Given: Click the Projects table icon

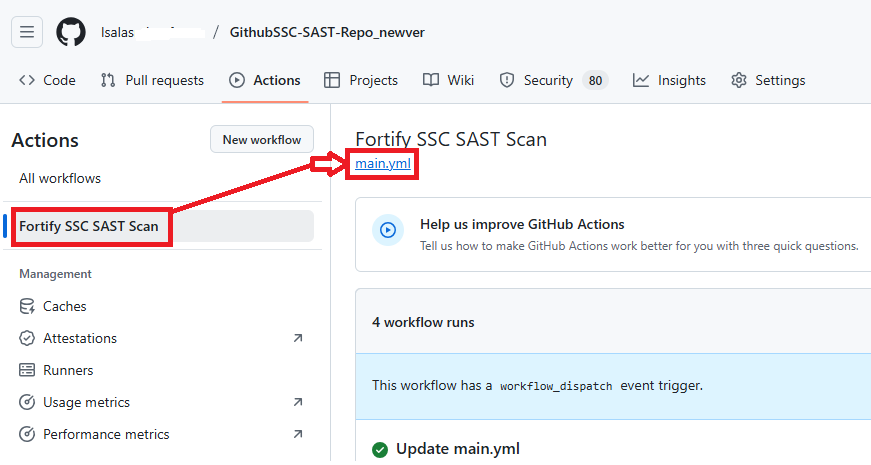Looking at the screenshot, I should point(332,81).
